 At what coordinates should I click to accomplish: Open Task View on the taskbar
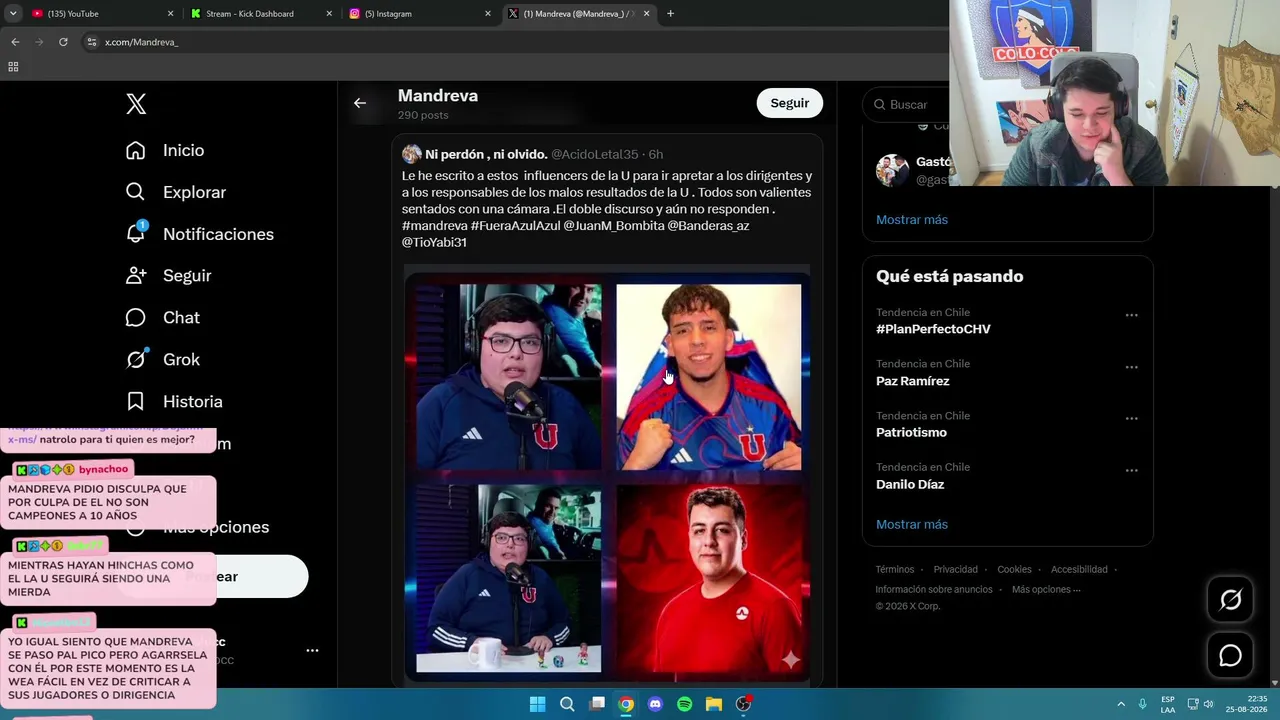[x=597, y=704]
